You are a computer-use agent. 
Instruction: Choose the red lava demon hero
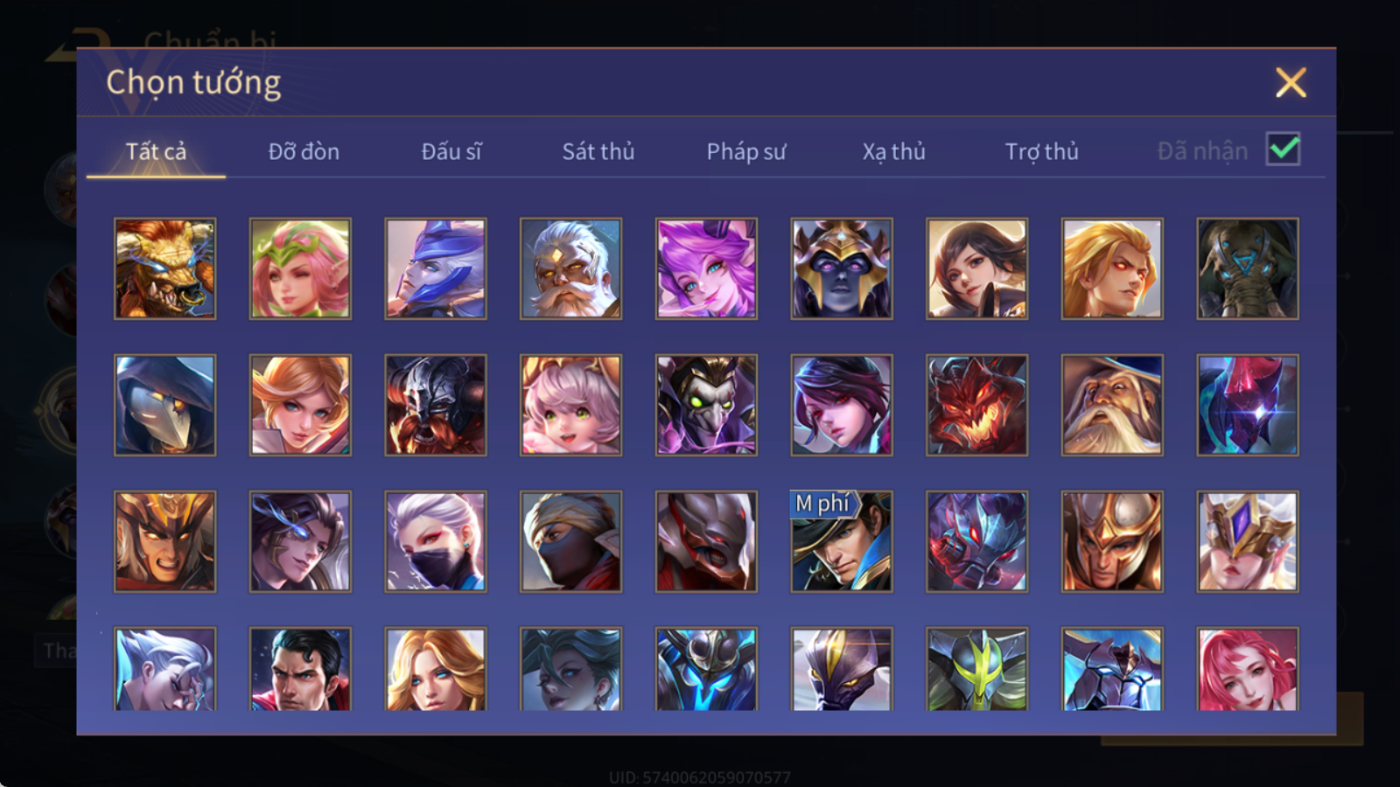pyautogui.click(x=977, y=405)
